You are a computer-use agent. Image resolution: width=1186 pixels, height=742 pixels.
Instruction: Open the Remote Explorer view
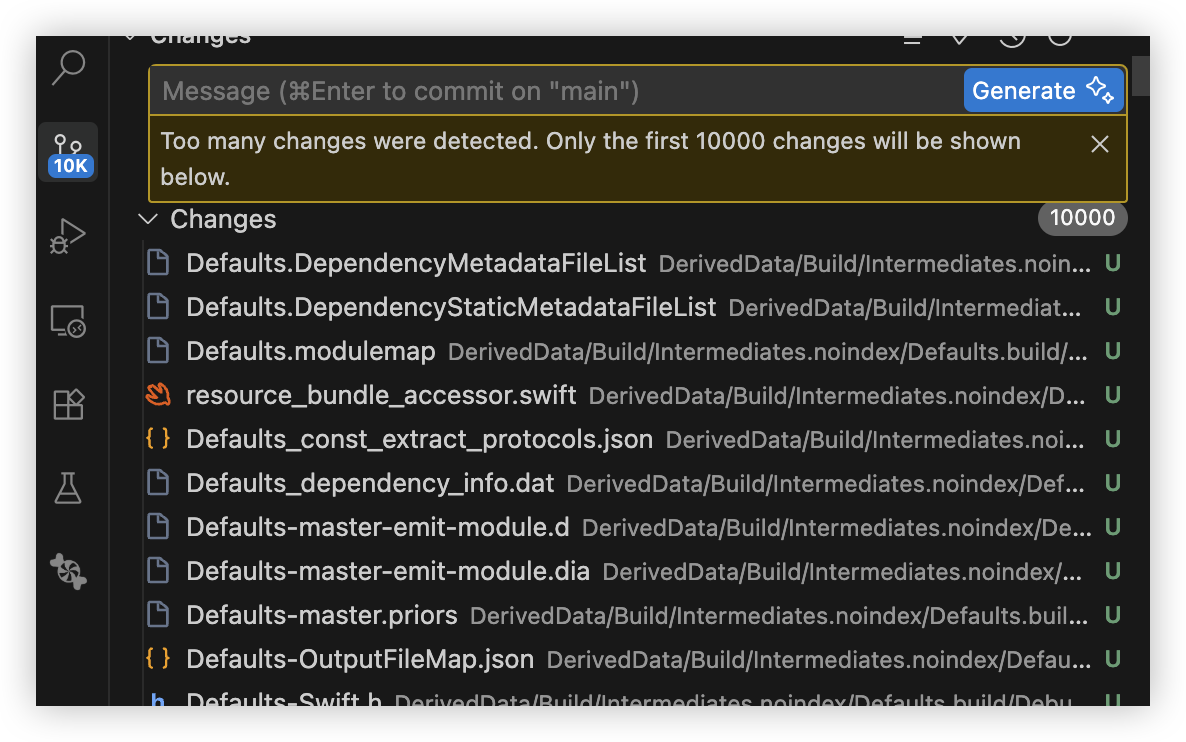point(68,321)
